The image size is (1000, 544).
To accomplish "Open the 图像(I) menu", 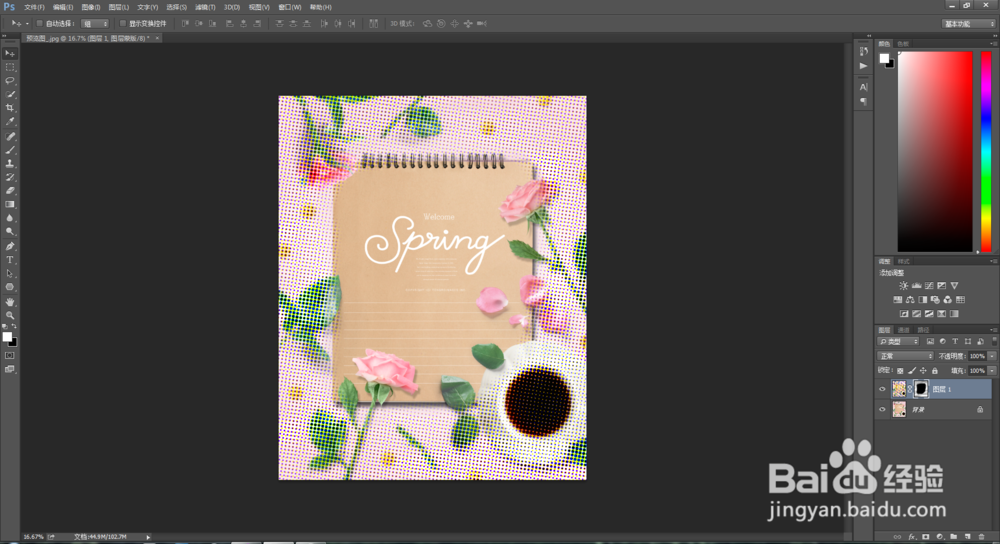I will pyautogui.click(x=91, y=7).
